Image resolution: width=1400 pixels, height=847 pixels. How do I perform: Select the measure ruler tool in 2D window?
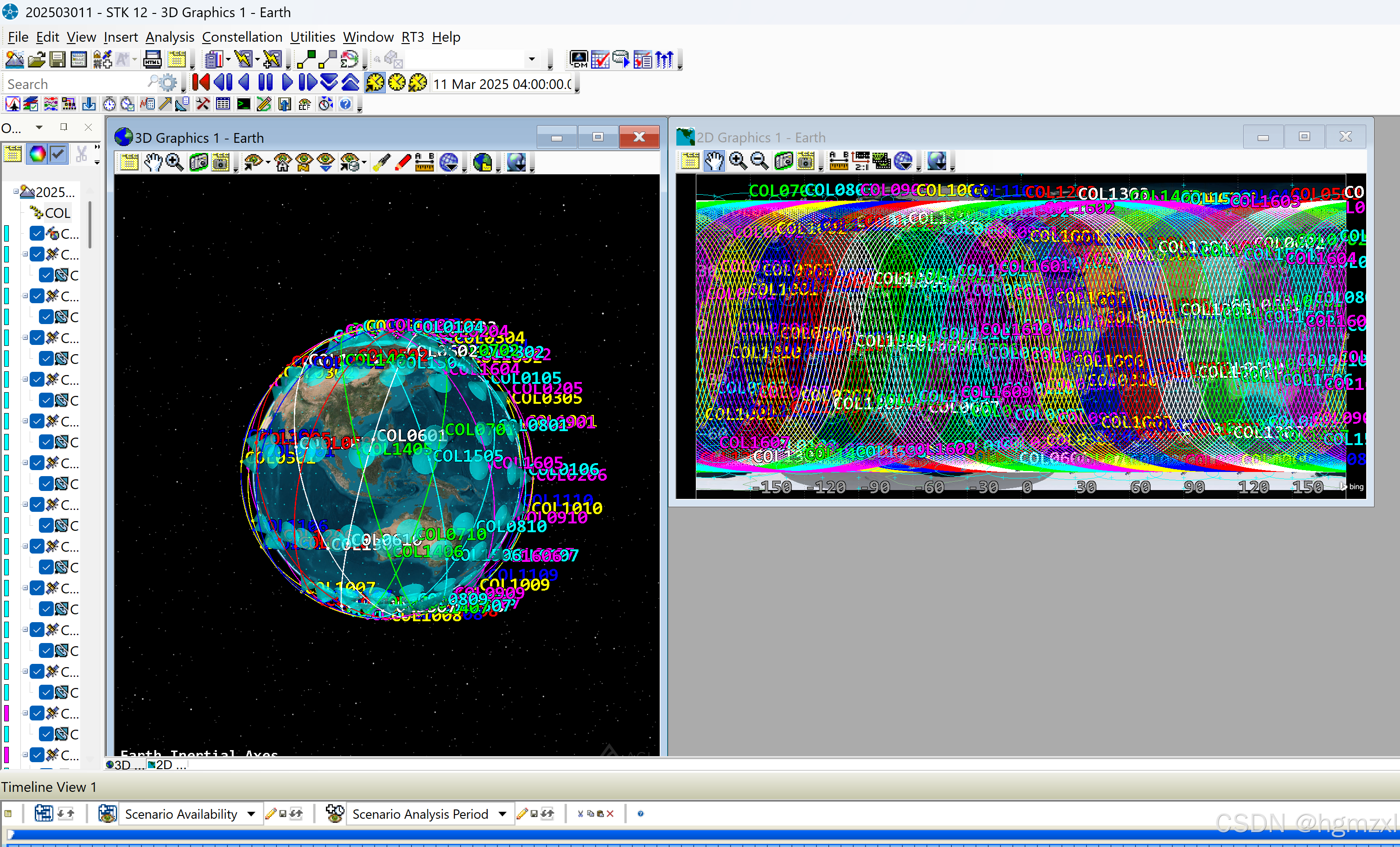(838, 161)
